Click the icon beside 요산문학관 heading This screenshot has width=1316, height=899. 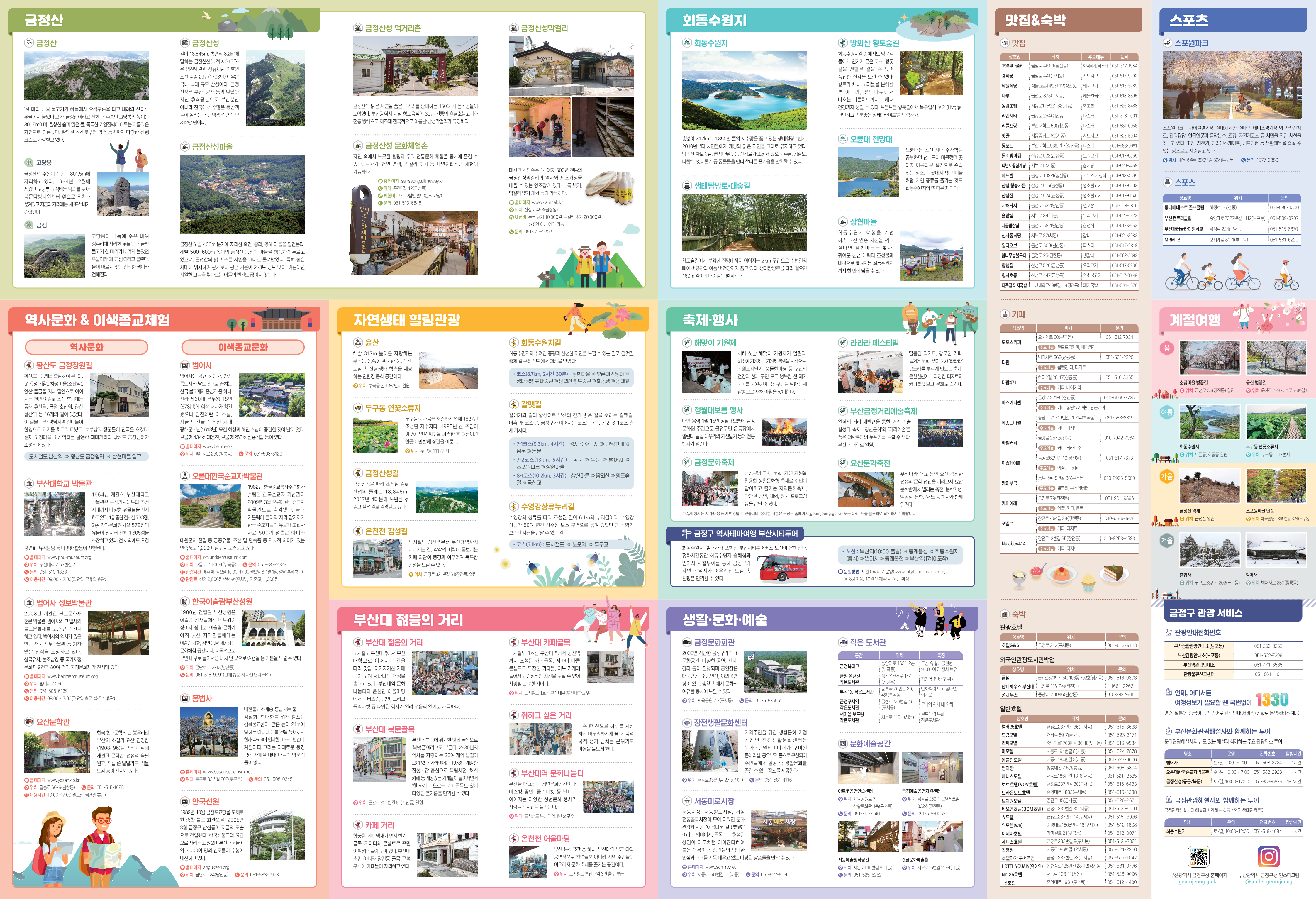(29, 722)
